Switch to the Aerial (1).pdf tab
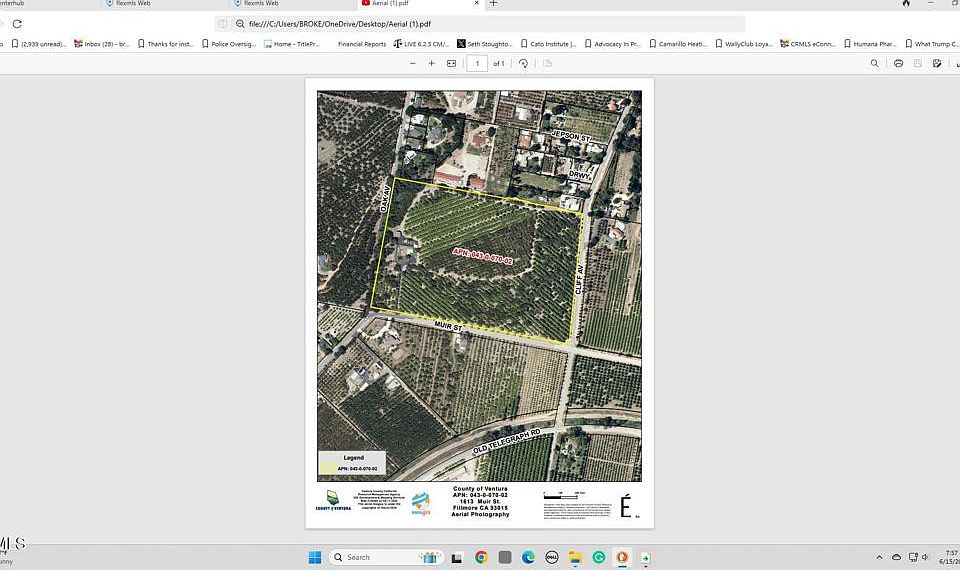The image size is (960, 570). coord(390,4)
